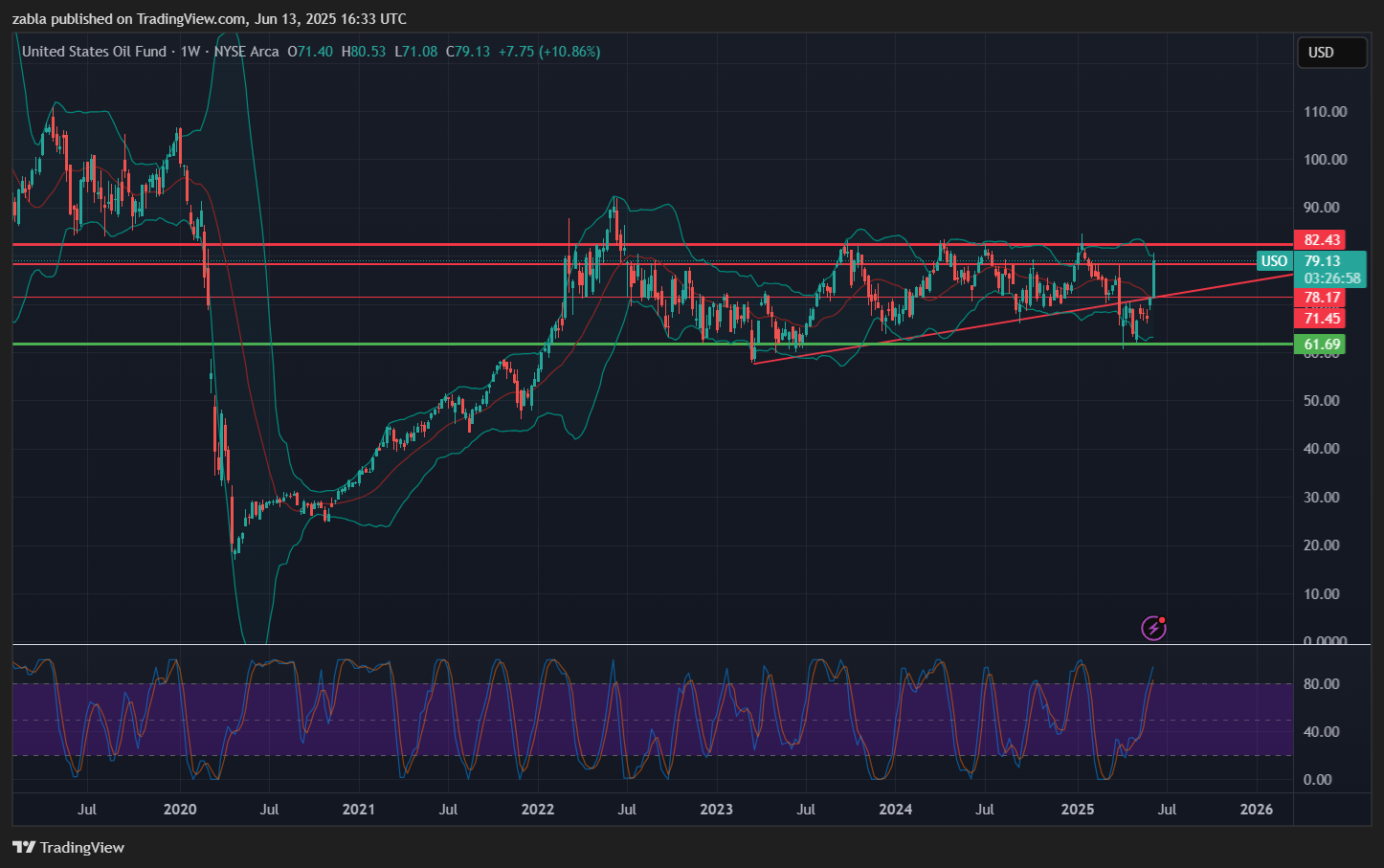
Task: Open the 1W interval in chart legend
Action: [x=190, y=52]
